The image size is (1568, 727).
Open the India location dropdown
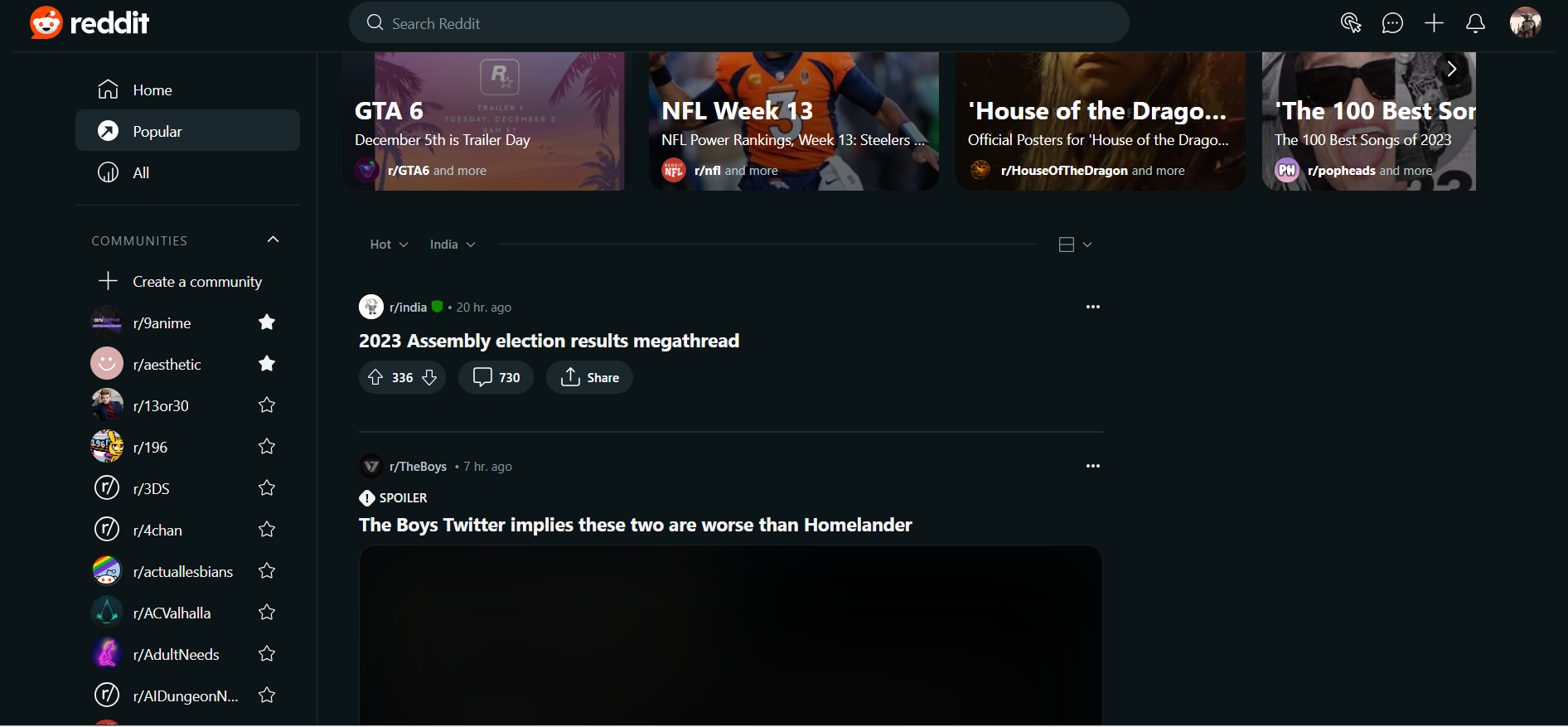coord(452,245)
